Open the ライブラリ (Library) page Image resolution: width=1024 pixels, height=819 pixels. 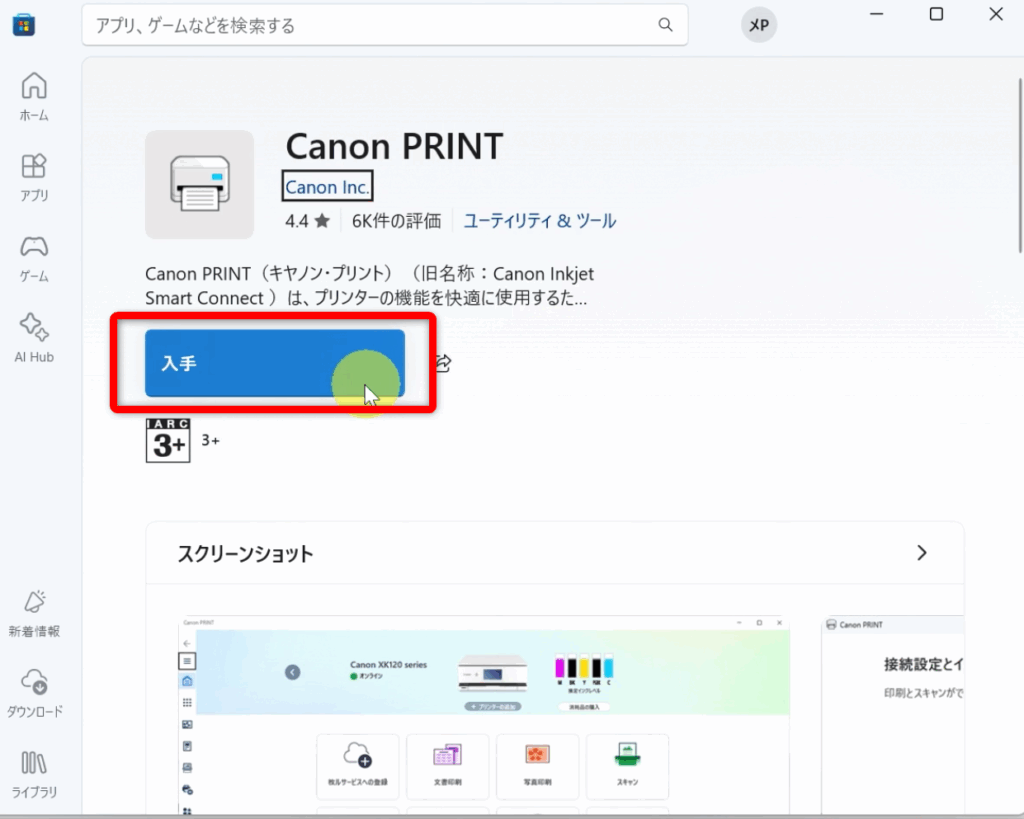tap(34, 773)
